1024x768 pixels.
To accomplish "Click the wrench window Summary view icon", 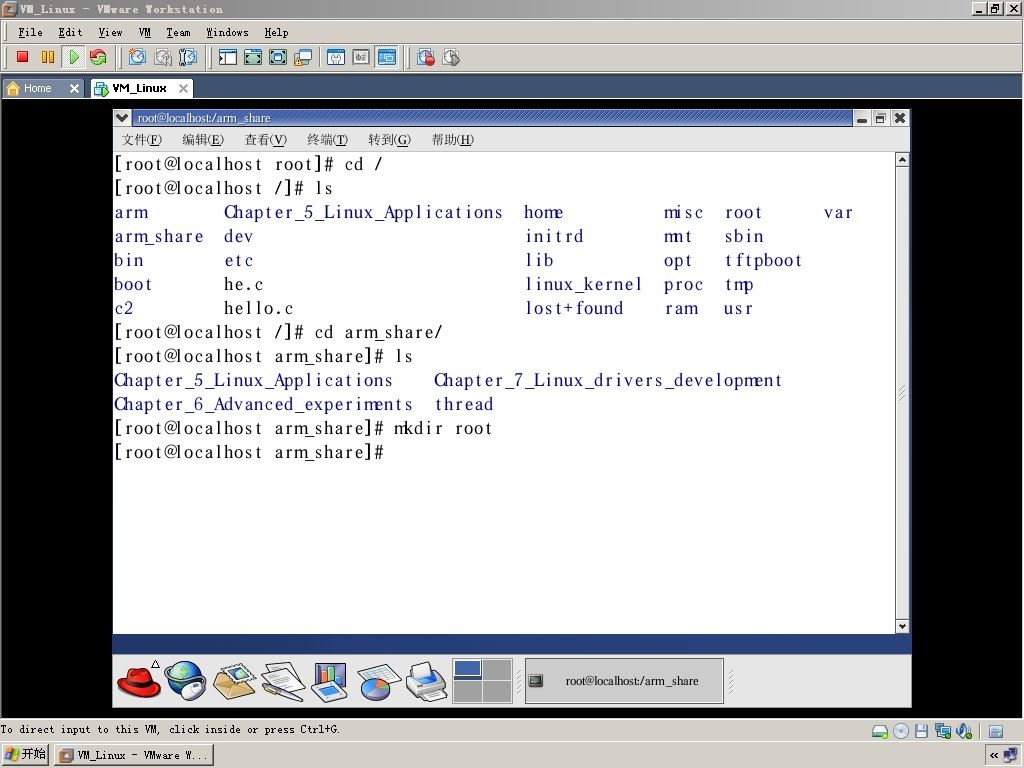I will tap(336, 57).
